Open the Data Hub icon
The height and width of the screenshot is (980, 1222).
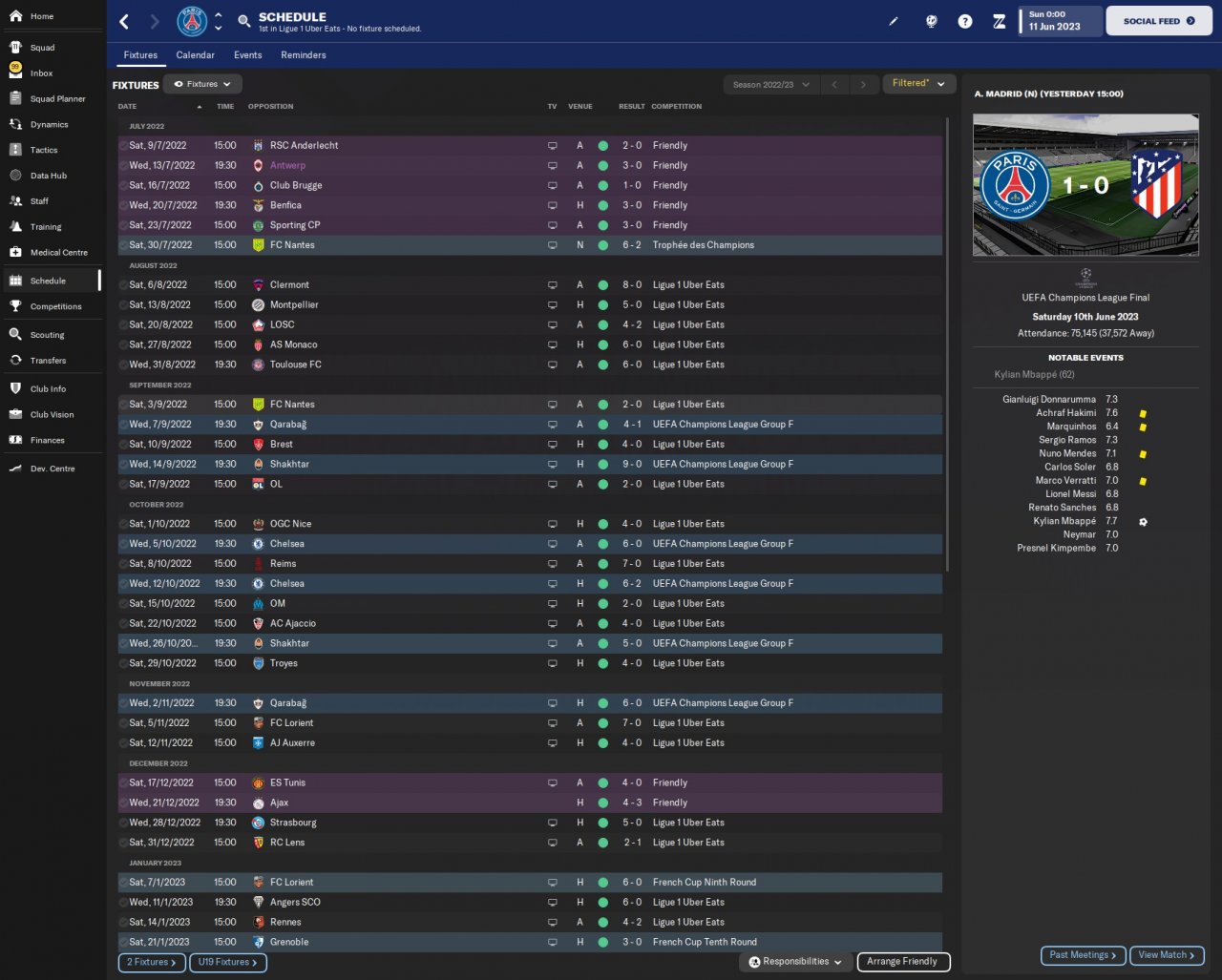(15, 176)
